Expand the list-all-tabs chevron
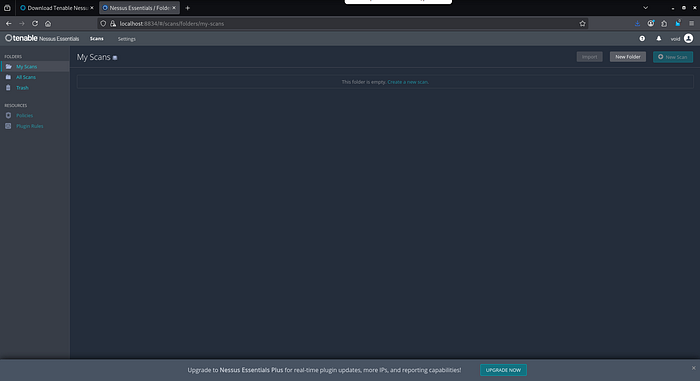Viewport: 700px width, 381px height. (645, 8)
